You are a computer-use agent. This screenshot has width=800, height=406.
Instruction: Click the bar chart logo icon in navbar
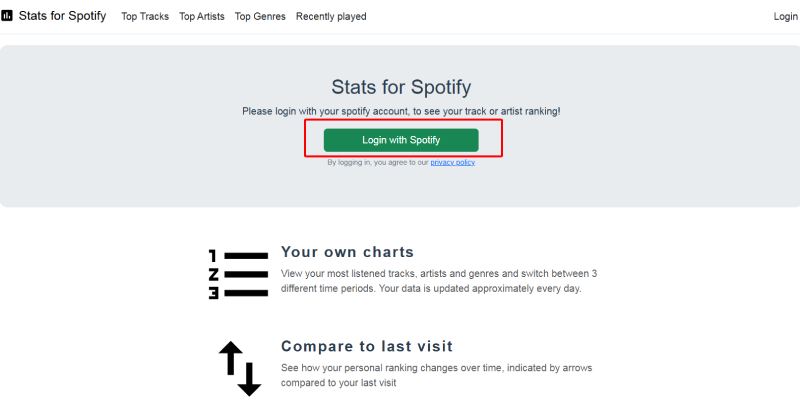(x=7, y=16)
